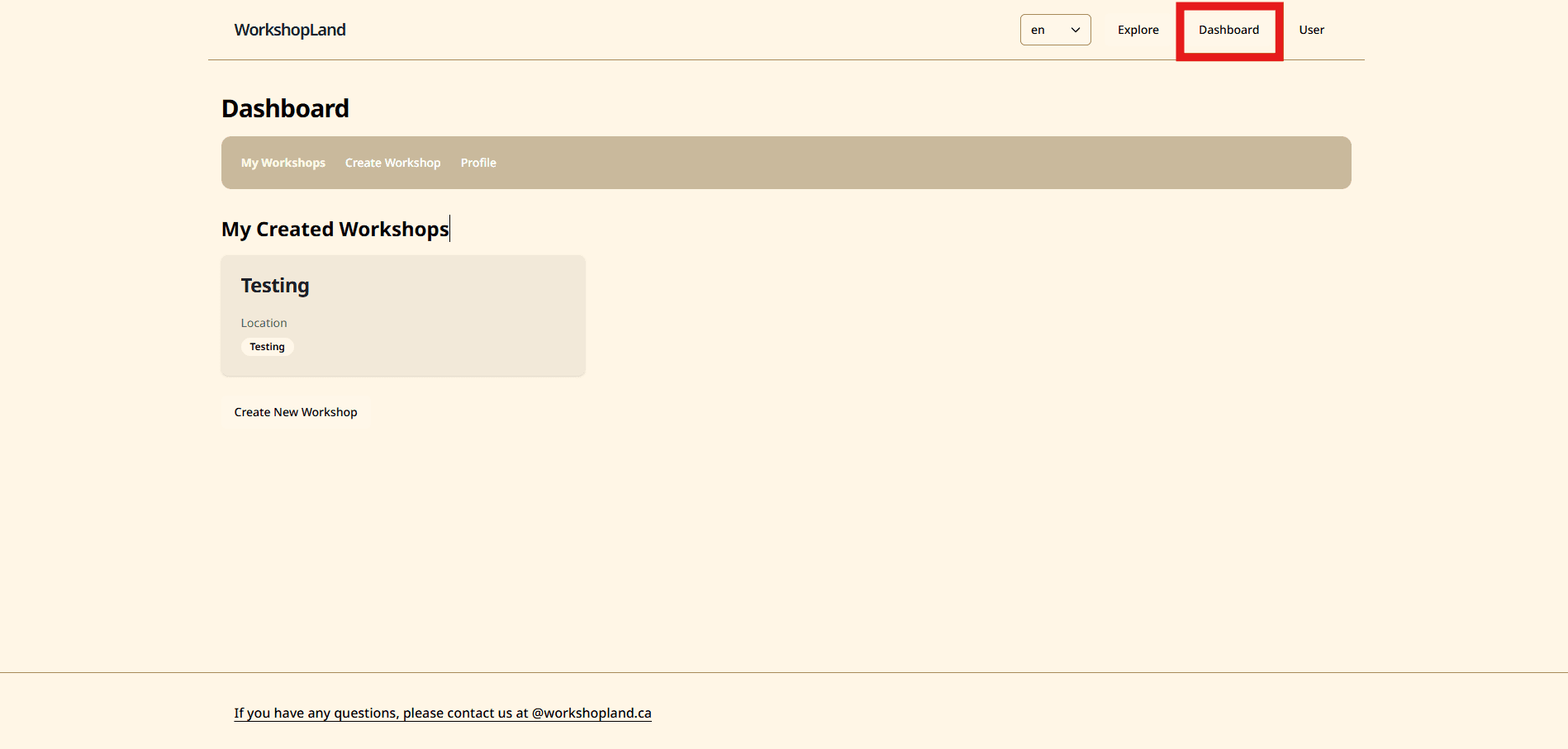Screen dimensions: 1568x749
Task: Select the Testing location tag
Action: click(267, 346)
